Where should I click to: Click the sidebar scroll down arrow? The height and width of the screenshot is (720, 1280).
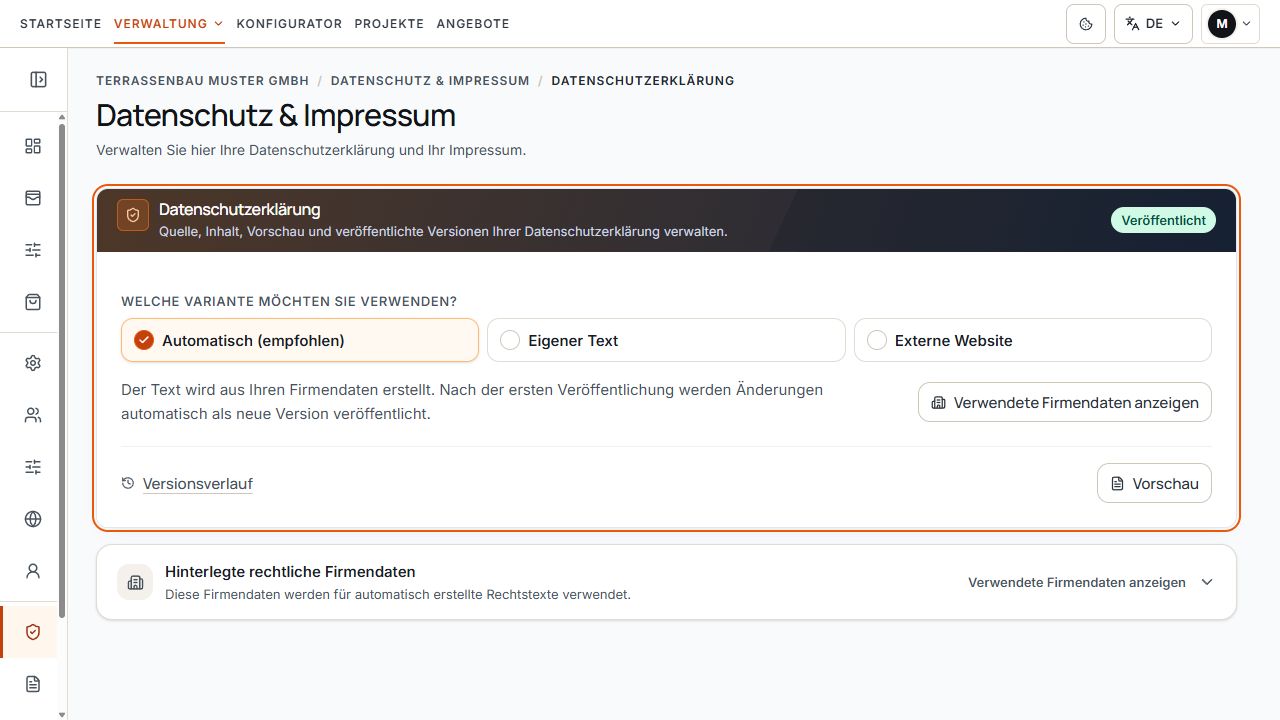(x=62, y=714)
